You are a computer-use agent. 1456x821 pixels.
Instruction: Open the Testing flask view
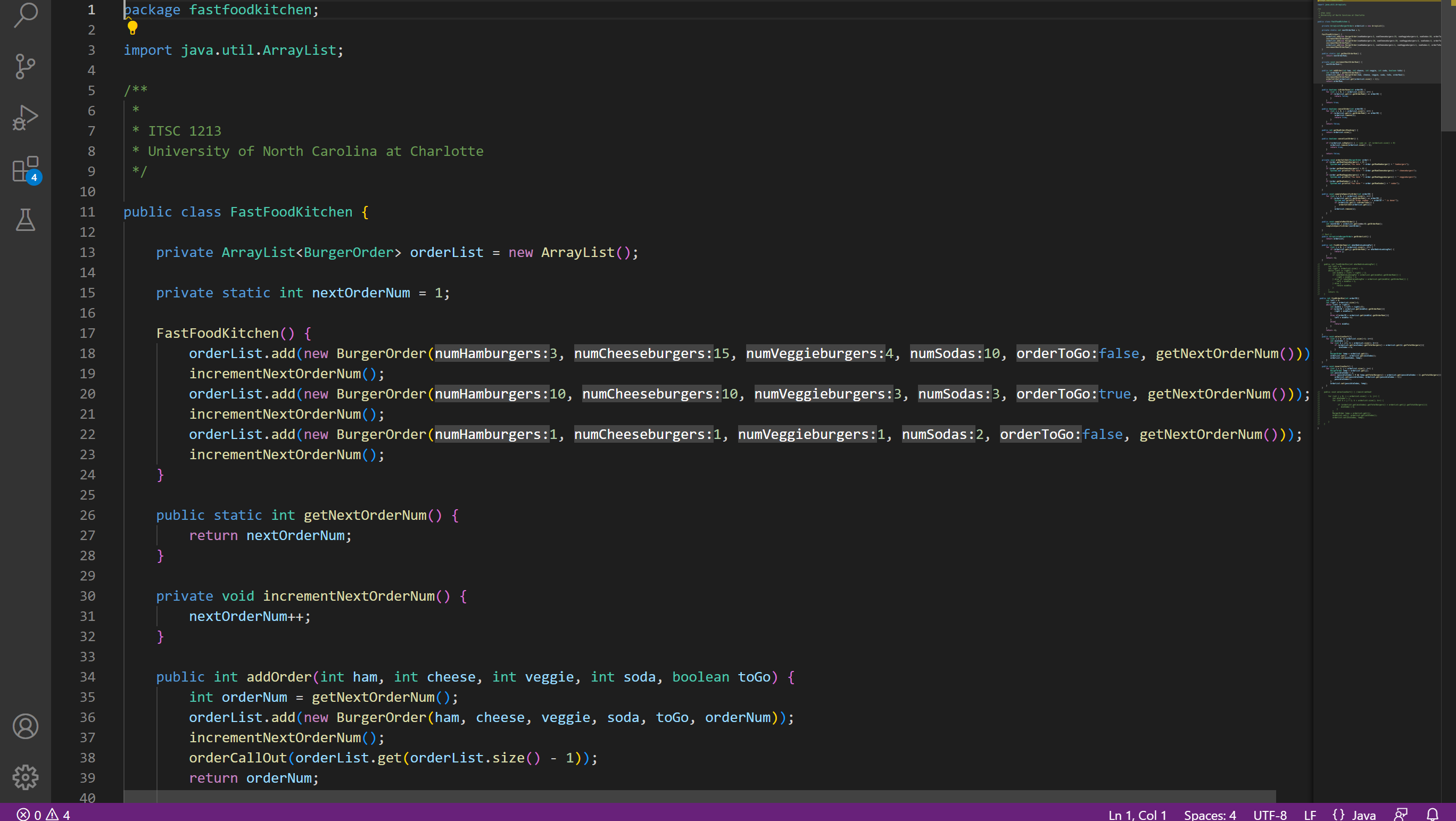26,219
